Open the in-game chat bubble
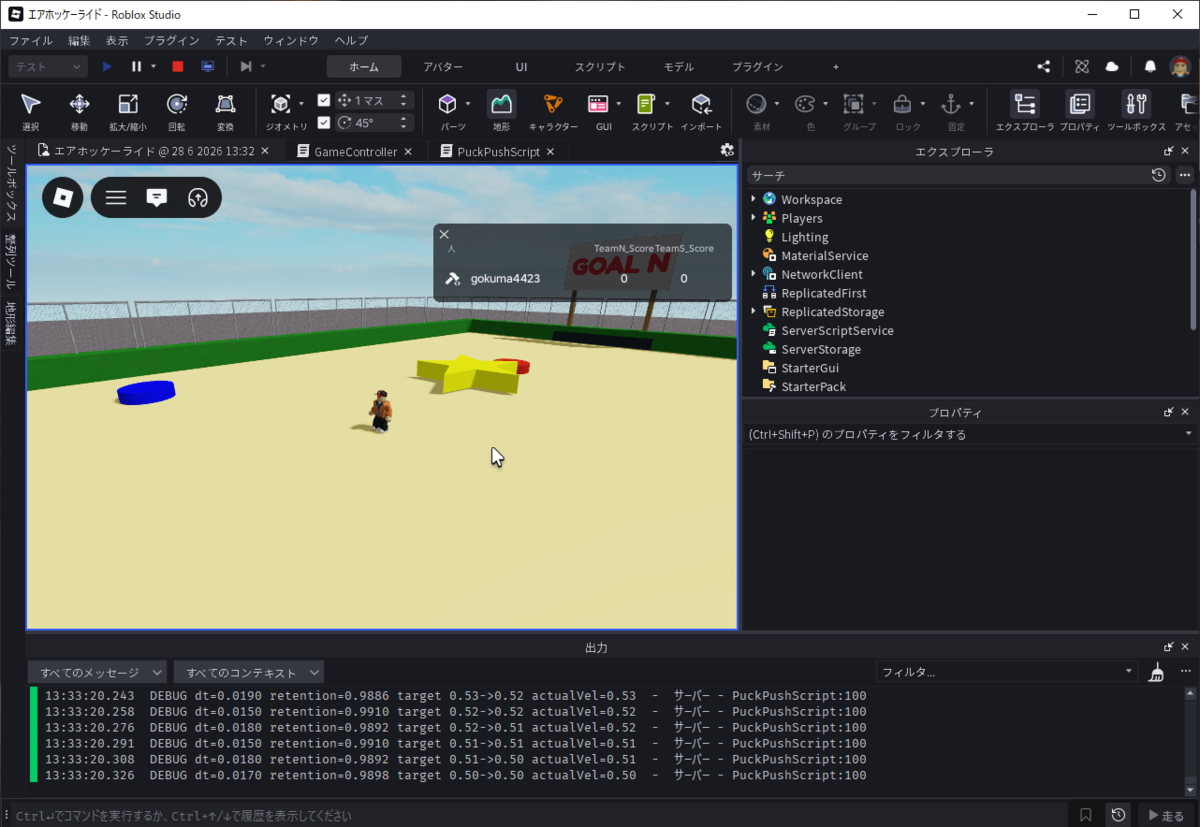 (157, 197)
